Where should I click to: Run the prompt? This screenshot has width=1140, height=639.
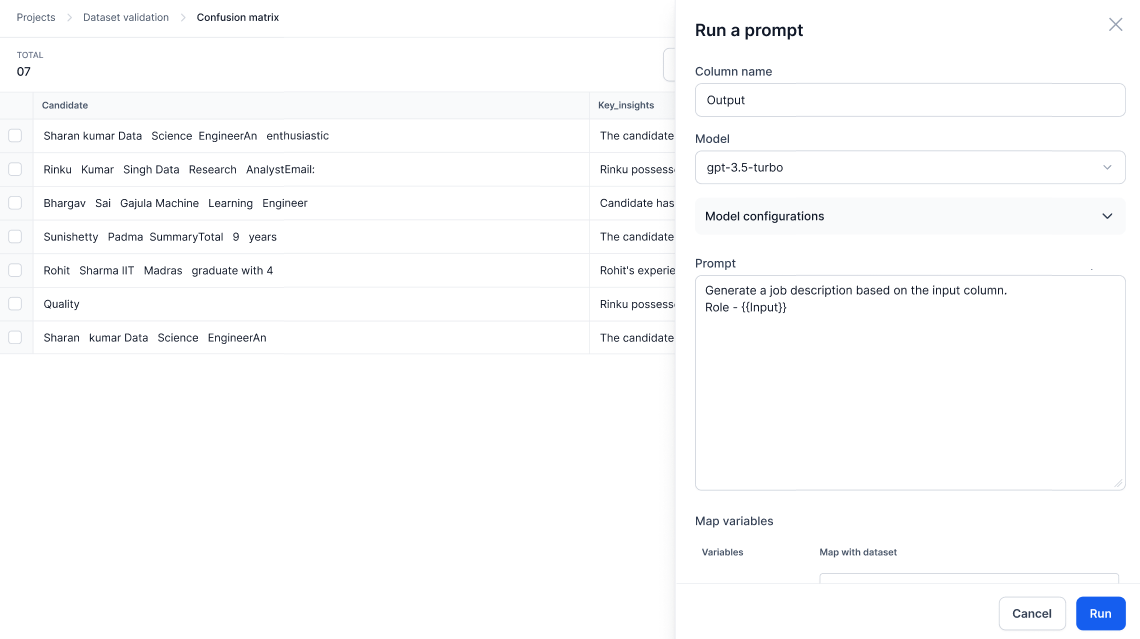click(x=1100, y=614)
